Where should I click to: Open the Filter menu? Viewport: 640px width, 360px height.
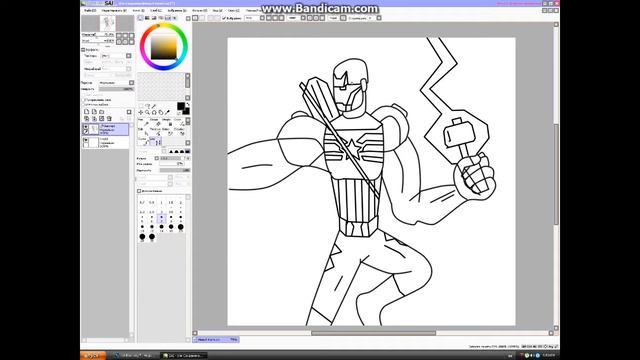click(x=200, y=10)
